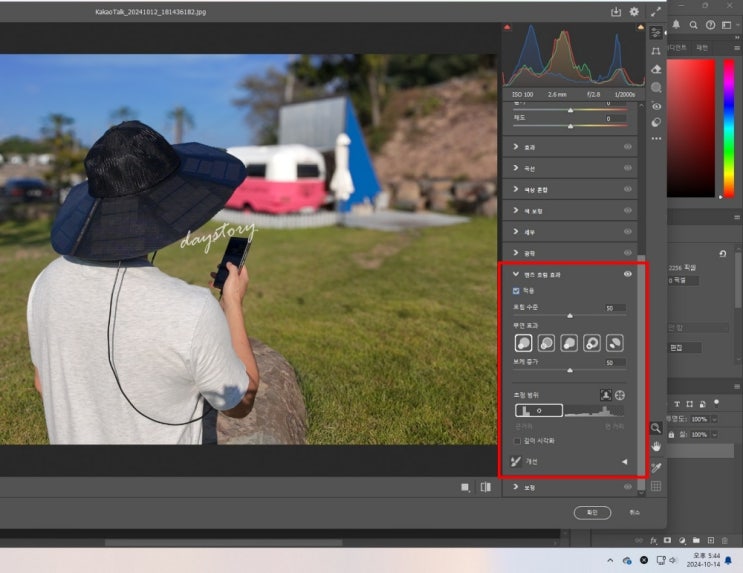743x573 pixels.
Task: Toggle Lens Blur panel eye visibility
Action: [628, 273]
